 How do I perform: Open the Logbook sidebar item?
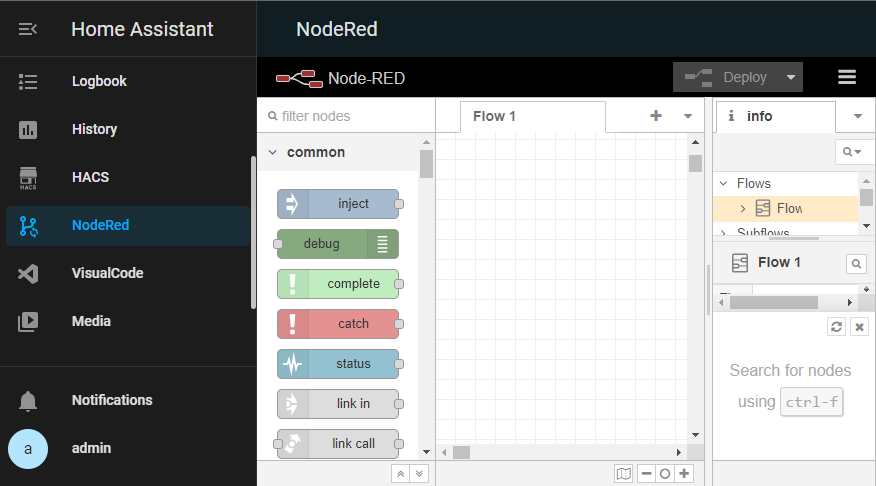click(128, 82)
